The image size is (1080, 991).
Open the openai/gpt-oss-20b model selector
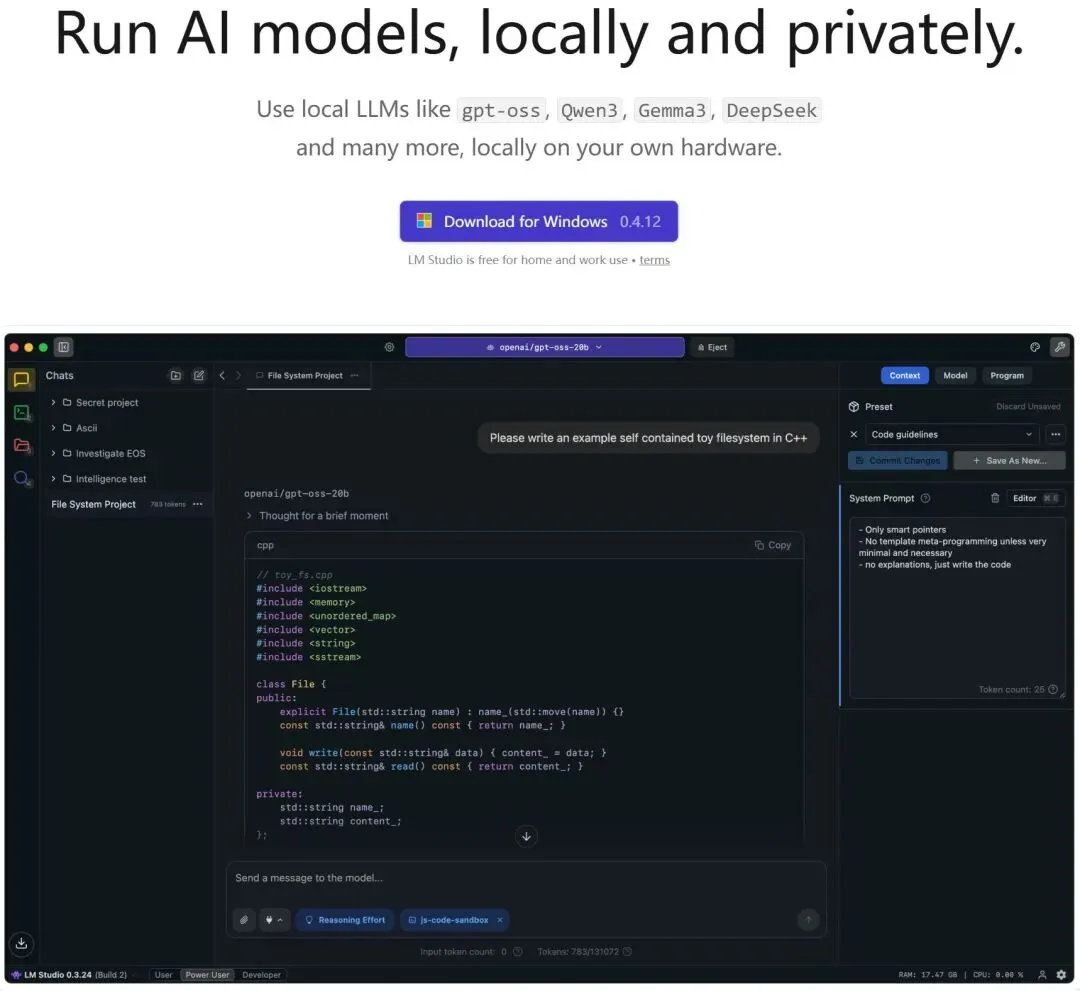(x=544, y=347)
